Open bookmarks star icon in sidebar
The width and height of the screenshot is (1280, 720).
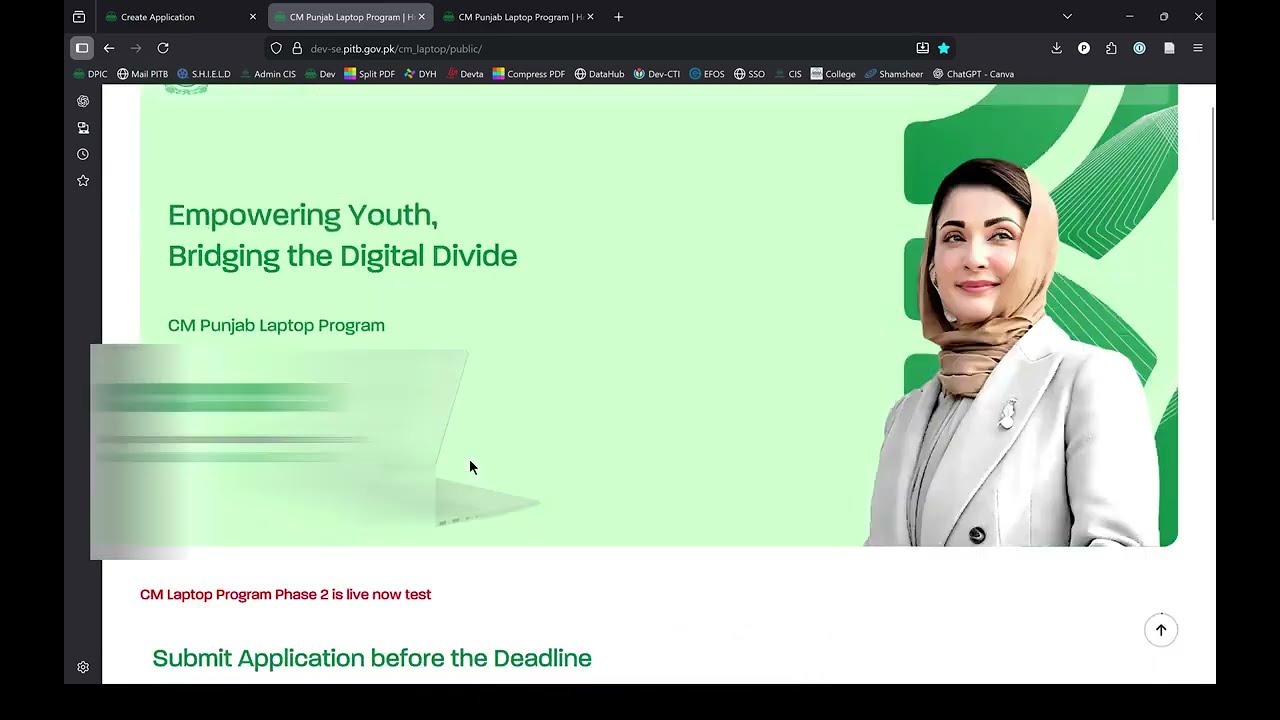pos(83,181)
